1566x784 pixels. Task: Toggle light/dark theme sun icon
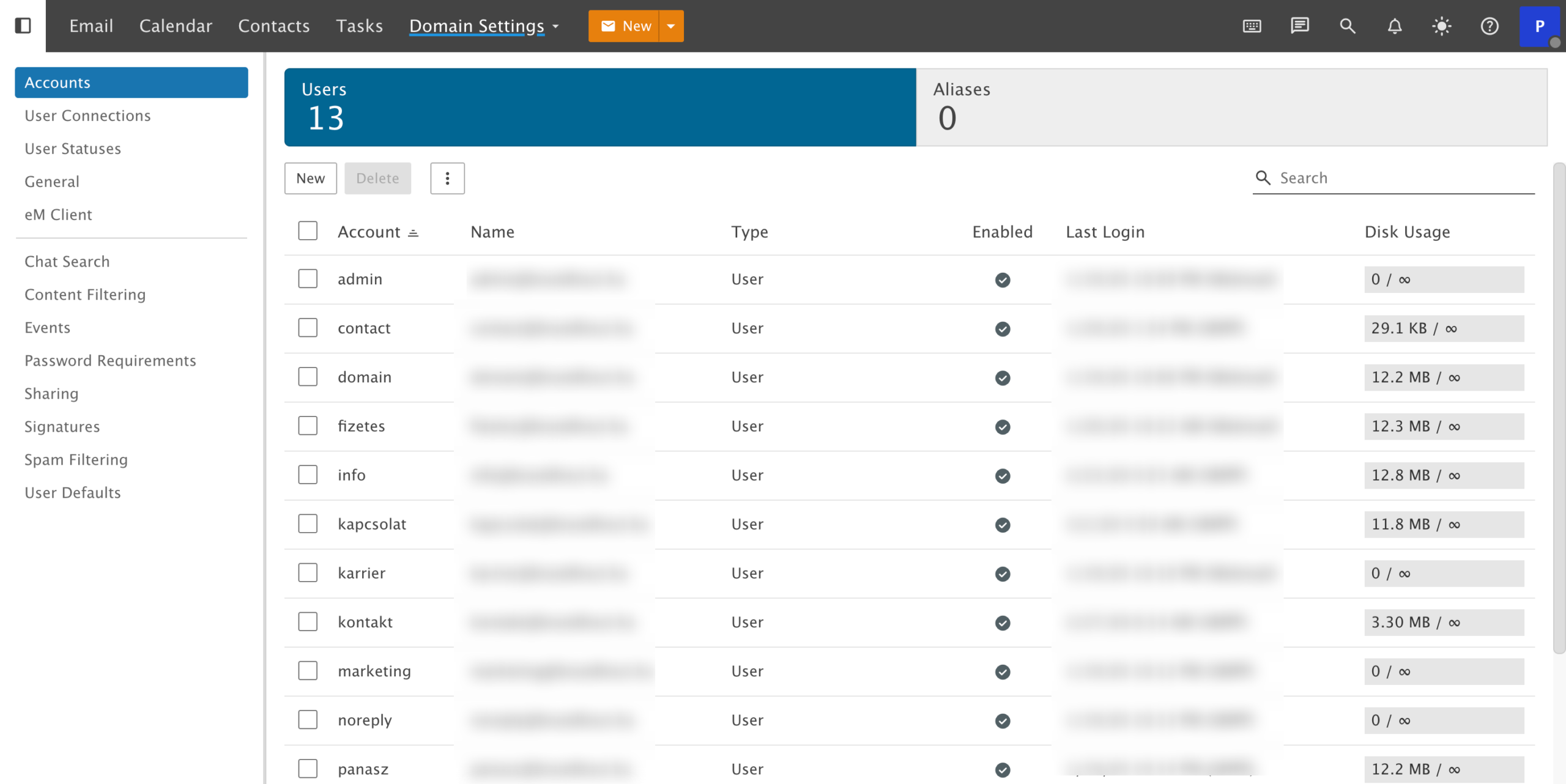(x=1442, y=26)
